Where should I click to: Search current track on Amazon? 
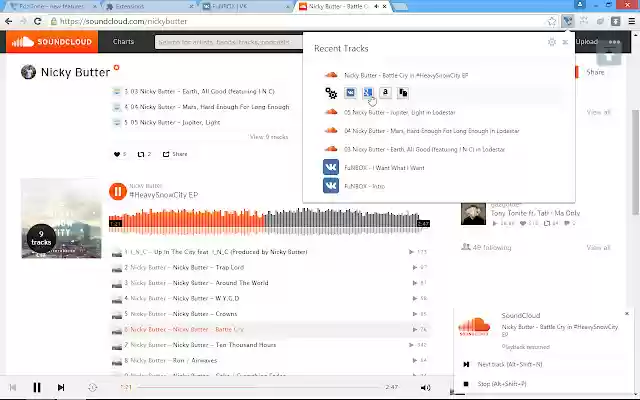pos(385,93)
